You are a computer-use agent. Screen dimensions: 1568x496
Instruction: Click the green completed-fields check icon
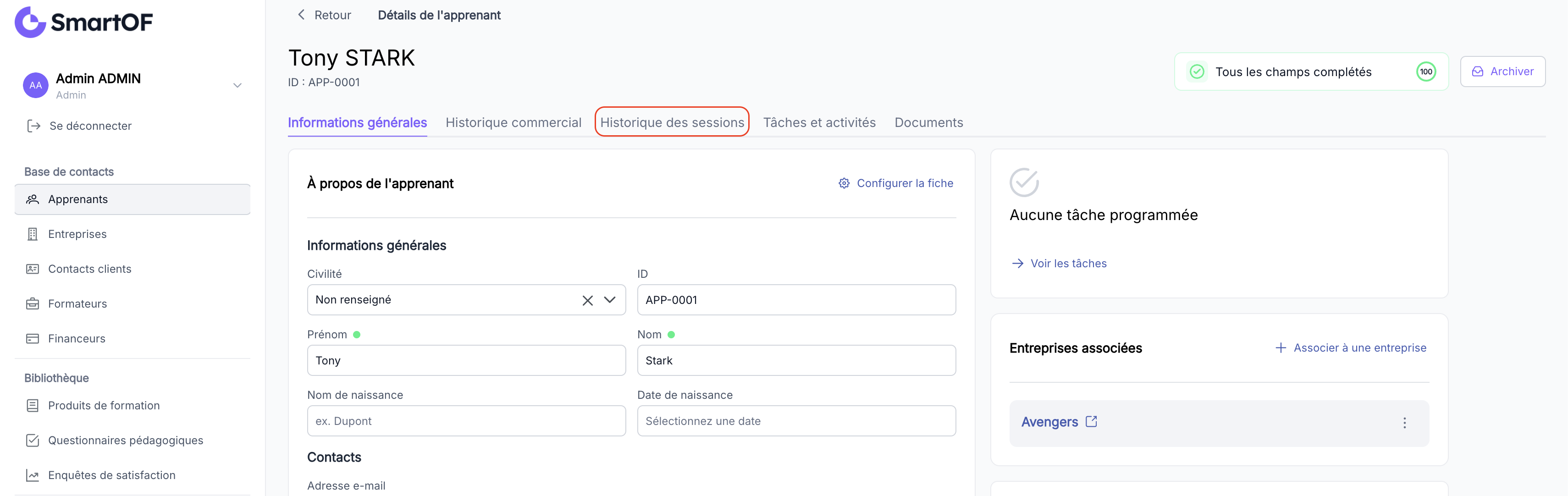(x=1197, y=72)
